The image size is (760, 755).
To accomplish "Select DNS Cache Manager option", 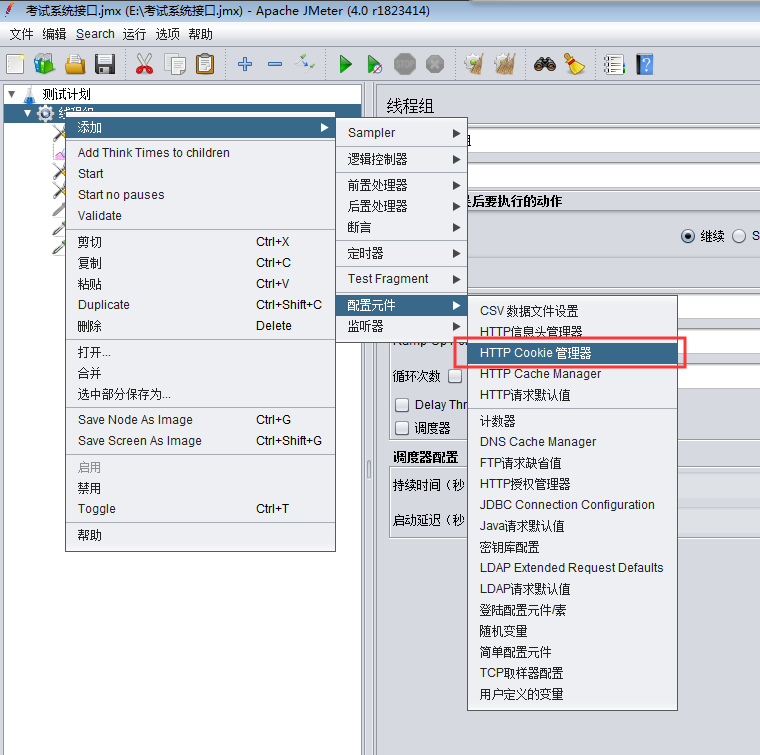I will pos(572,442).
